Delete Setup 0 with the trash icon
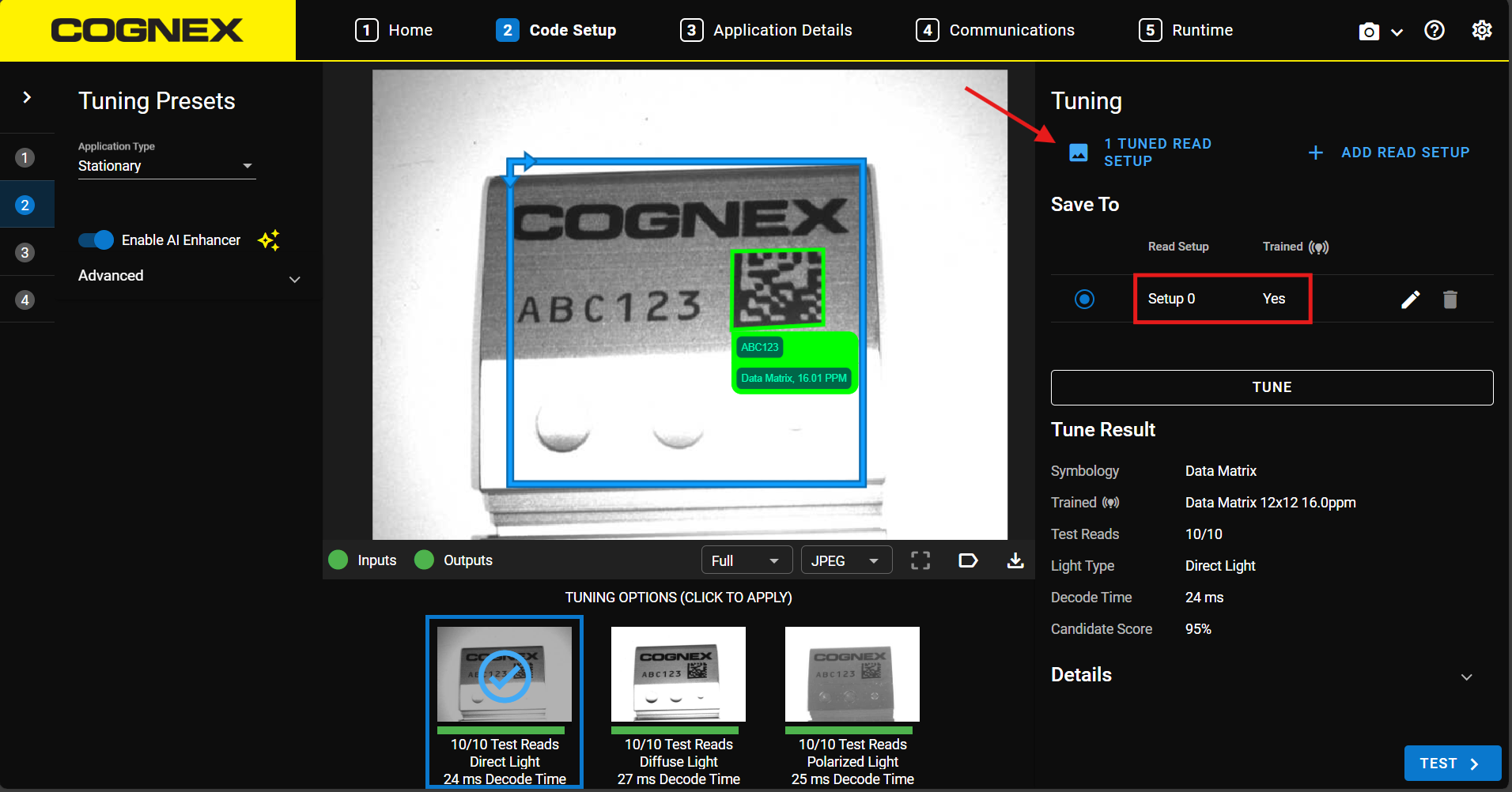The image size is (1512, 792). pos(1450,299)
